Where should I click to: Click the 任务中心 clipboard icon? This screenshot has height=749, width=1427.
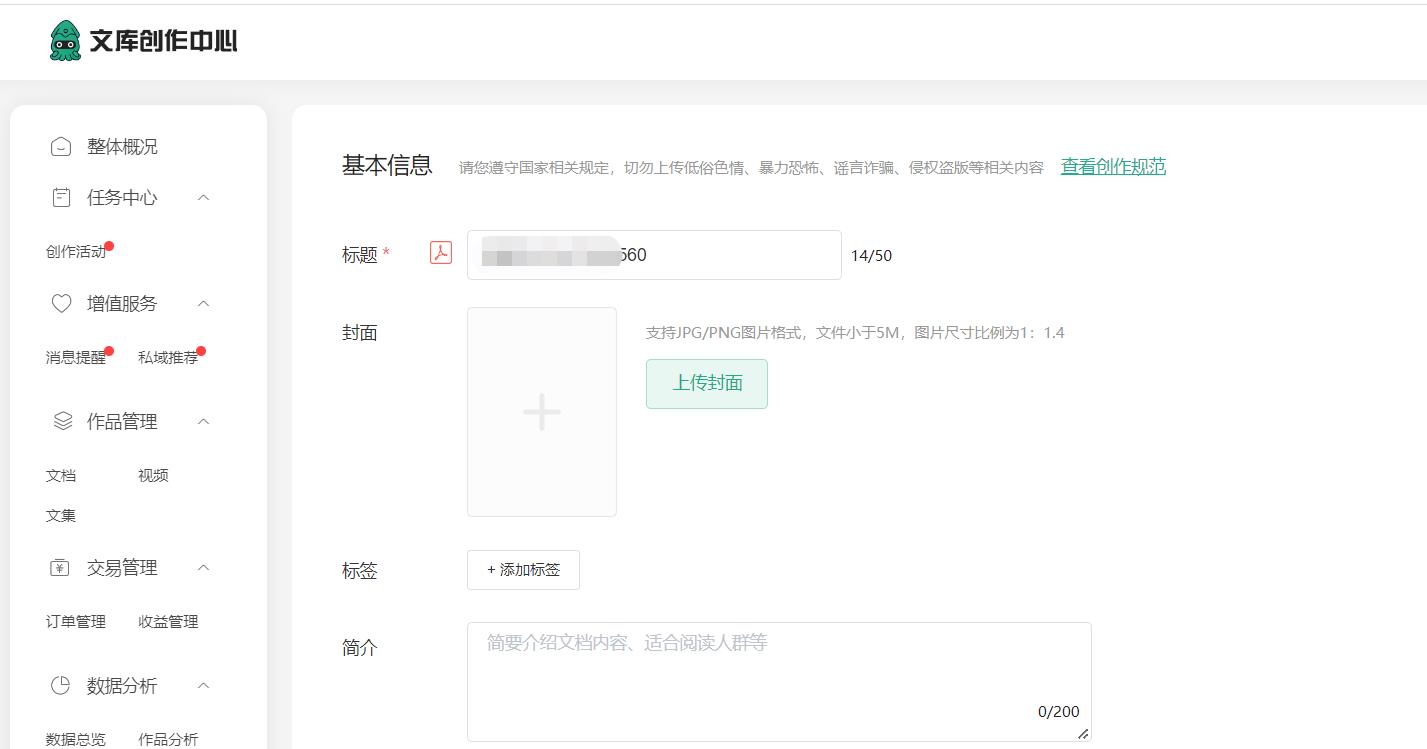[61, 198]
